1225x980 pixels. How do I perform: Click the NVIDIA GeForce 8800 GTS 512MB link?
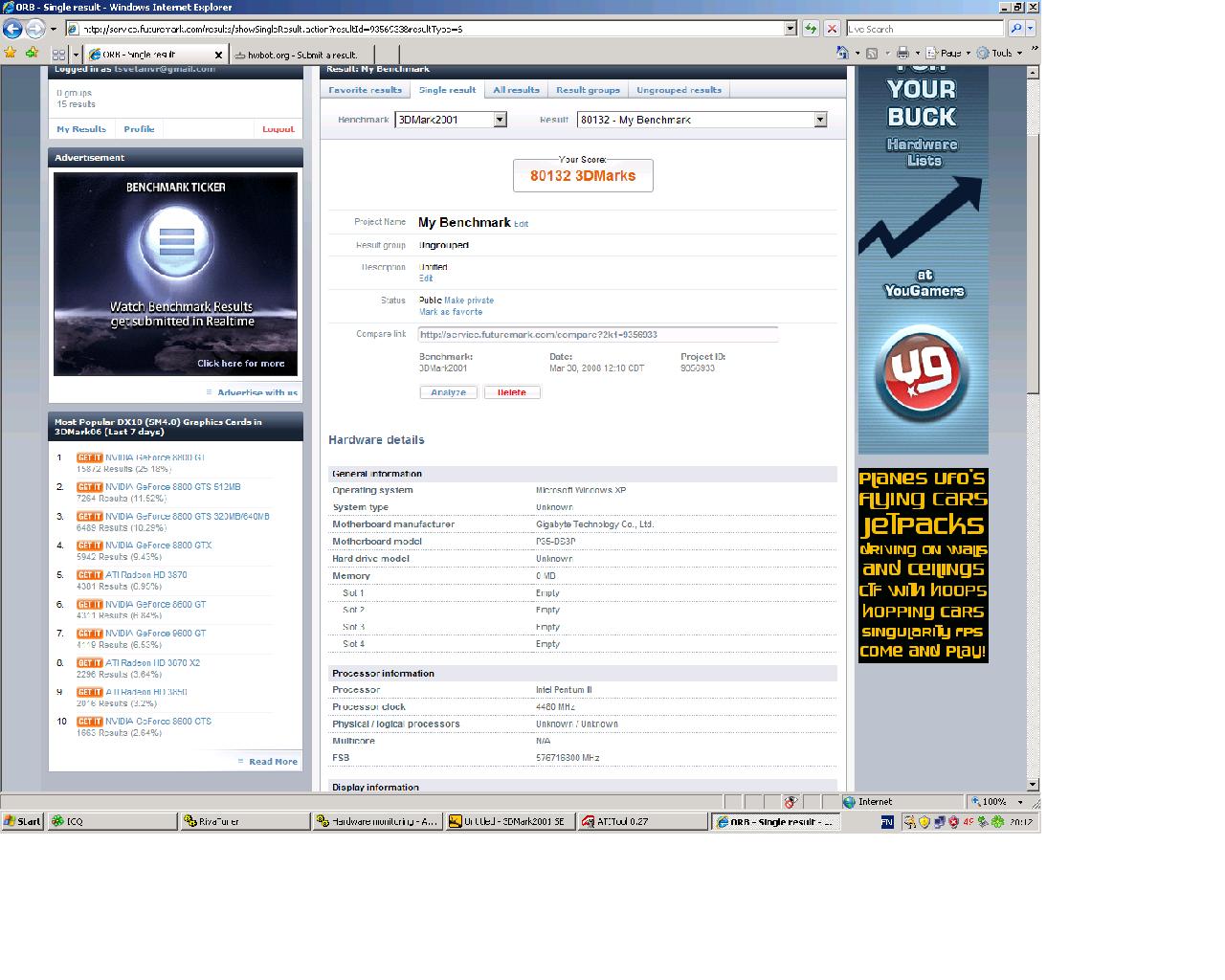173,487
